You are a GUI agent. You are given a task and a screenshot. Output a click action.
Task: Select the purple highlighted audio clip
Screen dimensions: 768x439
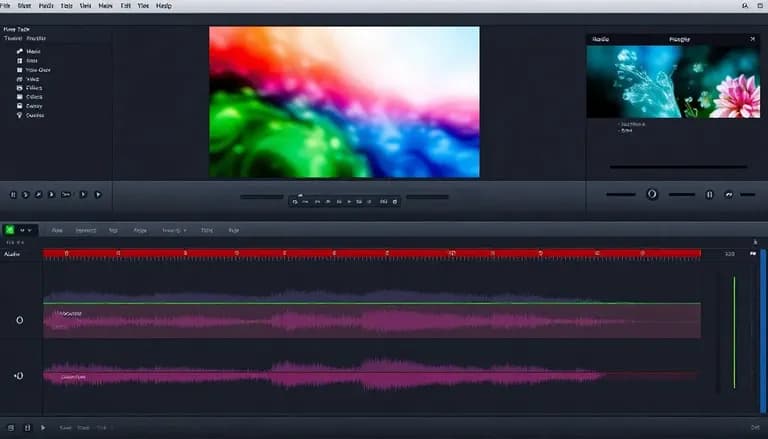(x=372, y=321)
